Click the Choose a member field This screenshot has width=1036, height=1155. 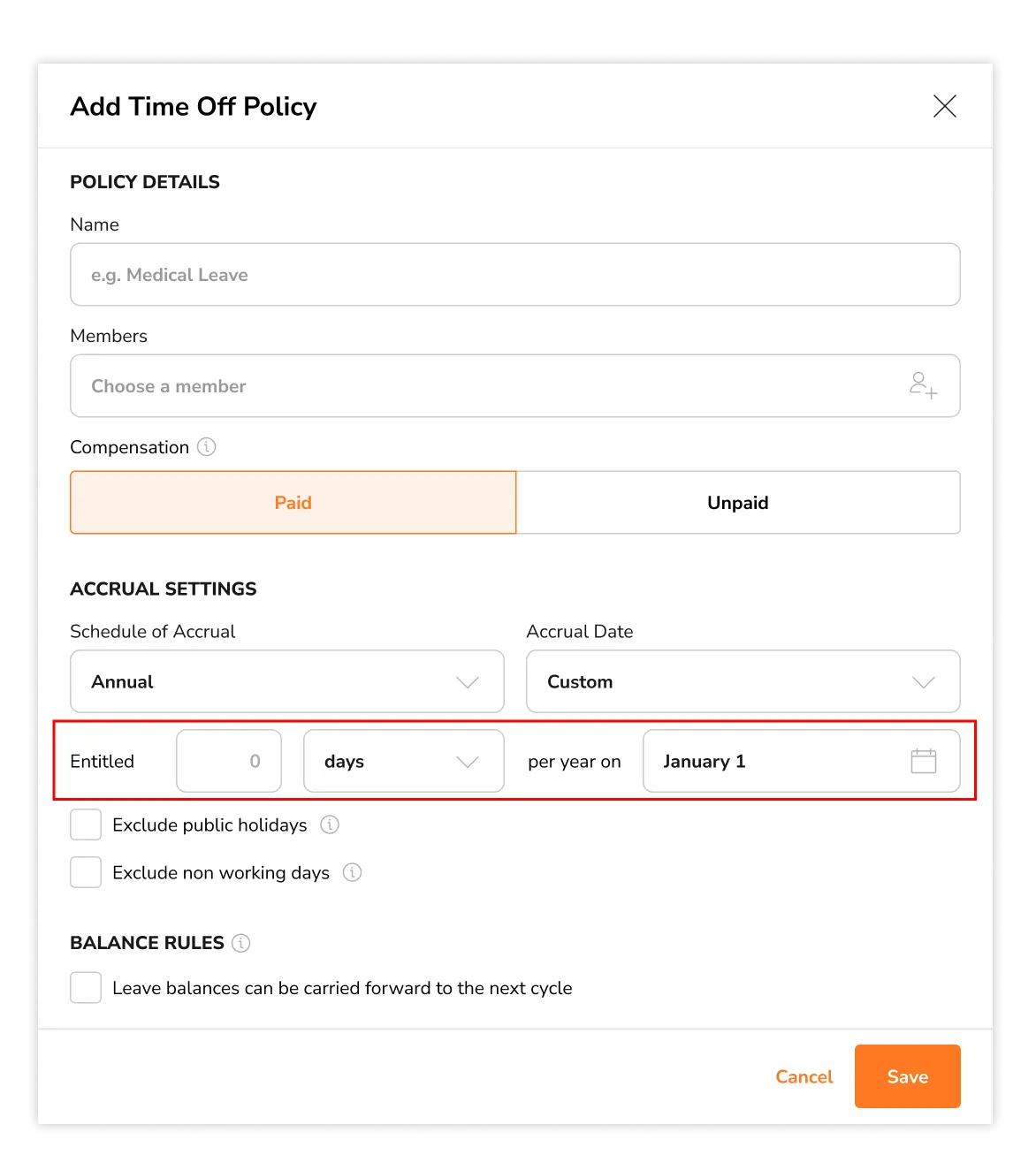coord(486,386)
